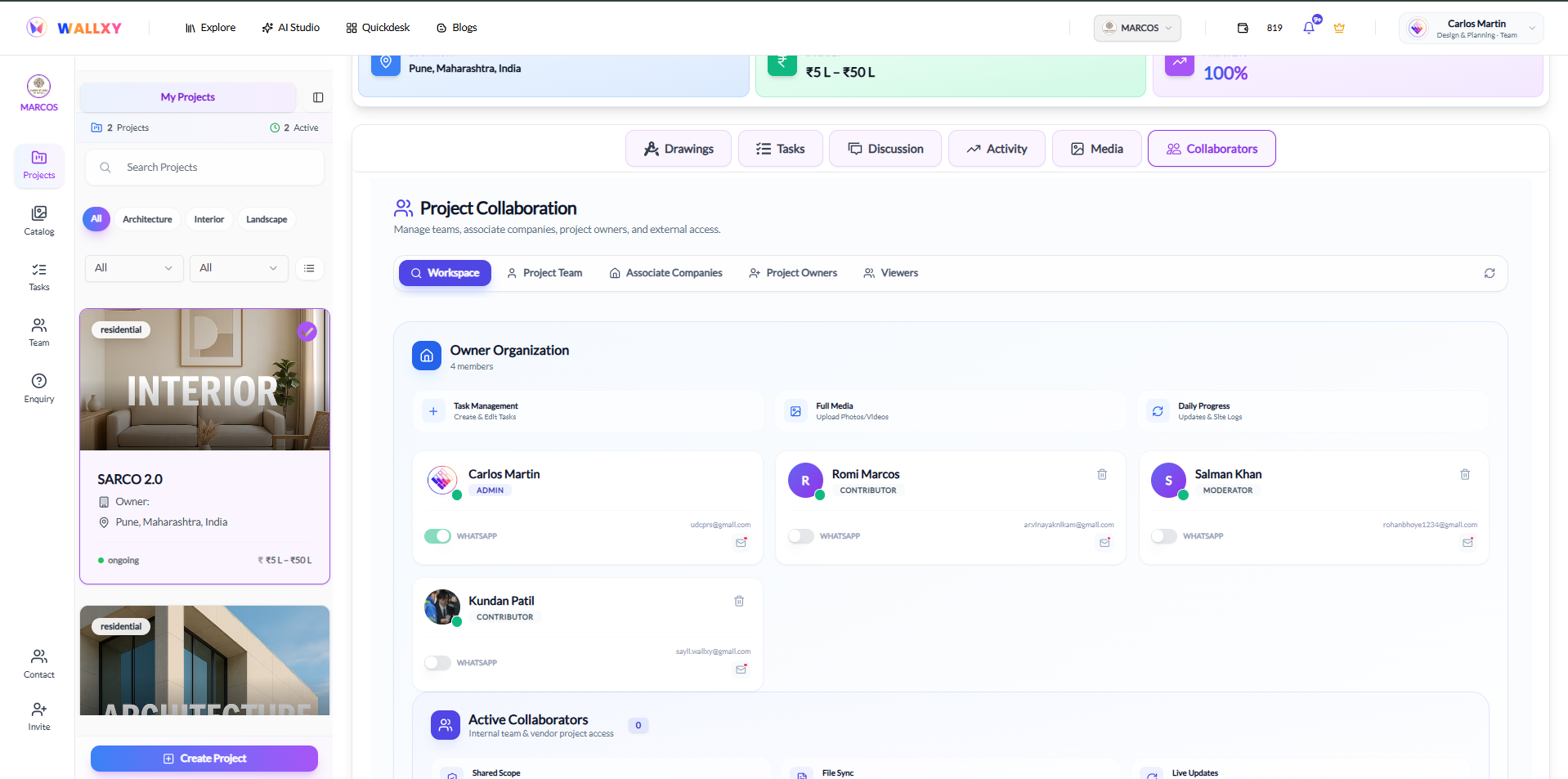Click the Invite sidebar icon
Screen dimensions: 1568x779
(39, 716)
